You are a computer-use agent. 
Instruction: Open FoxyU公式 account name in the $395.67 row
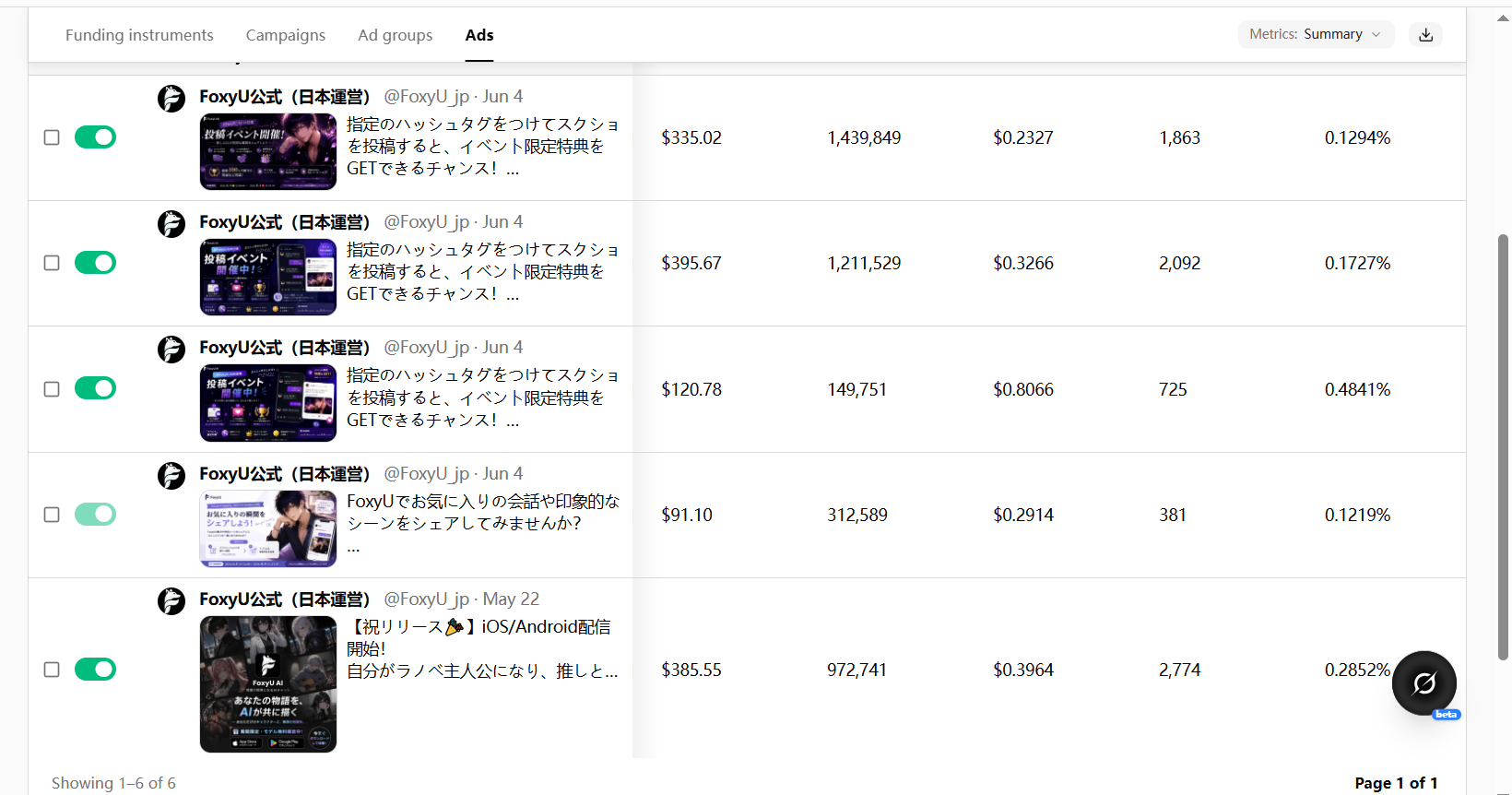pyautogui.click(x=285, y=222)
